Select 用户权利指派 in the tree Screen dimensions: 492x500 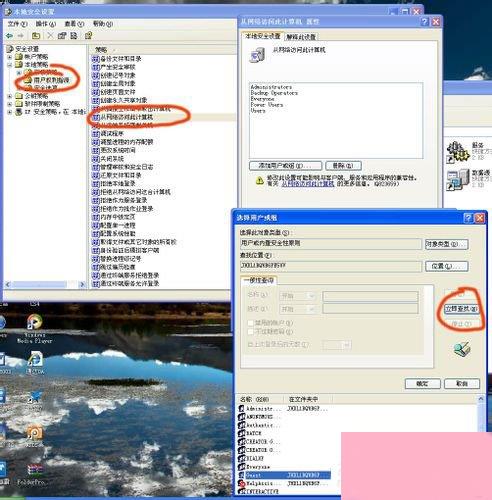[x=51, y=80]
